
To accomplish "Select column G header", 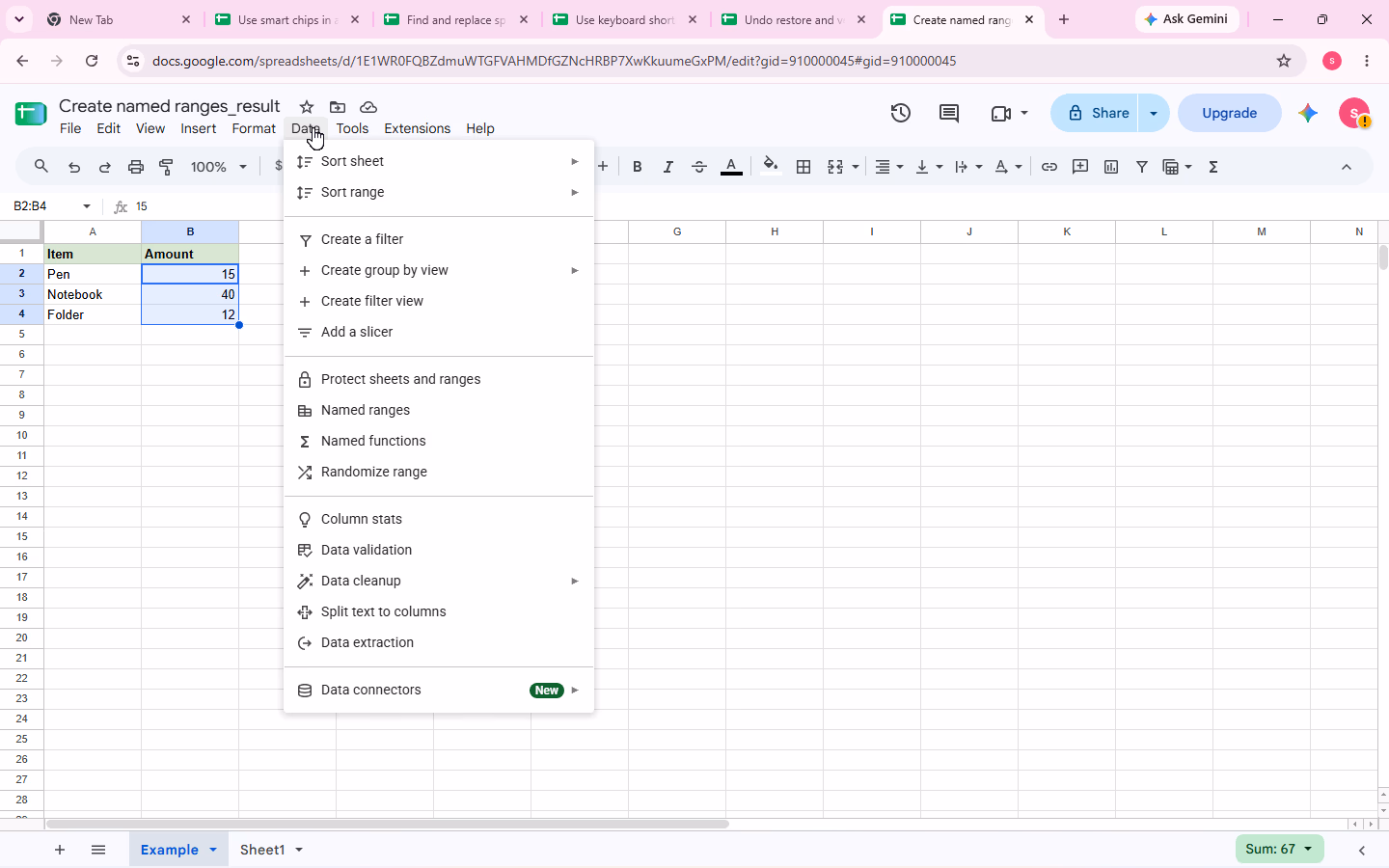I will point(677,231).
